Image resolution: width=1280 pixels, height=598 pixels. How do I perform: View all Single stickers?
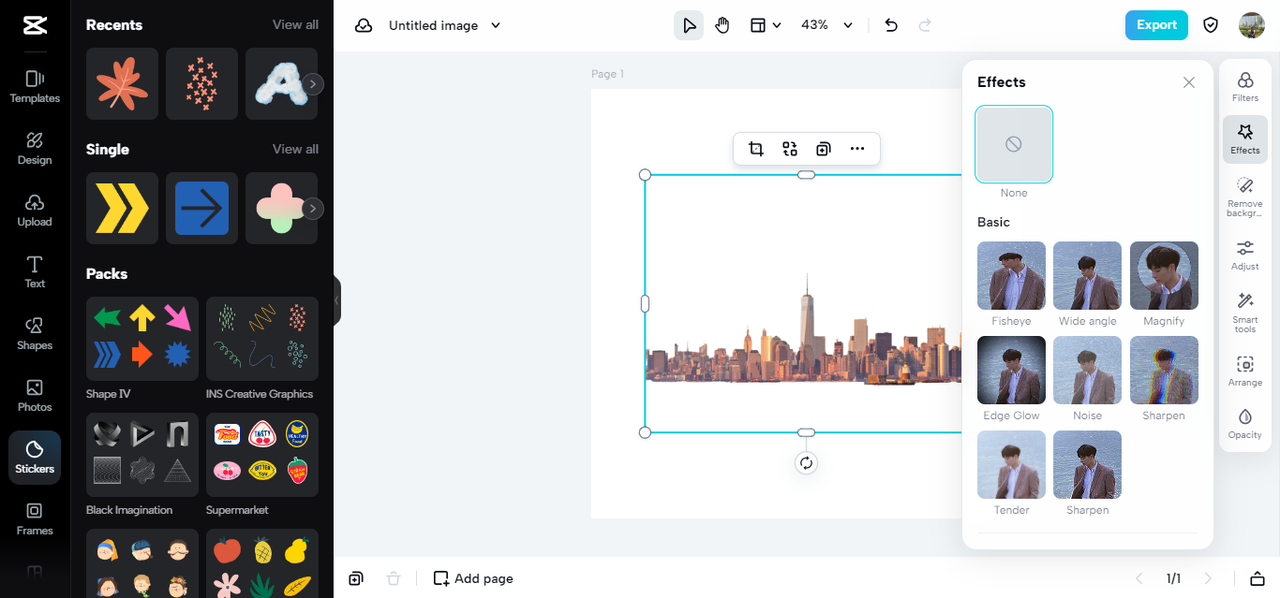296,149
